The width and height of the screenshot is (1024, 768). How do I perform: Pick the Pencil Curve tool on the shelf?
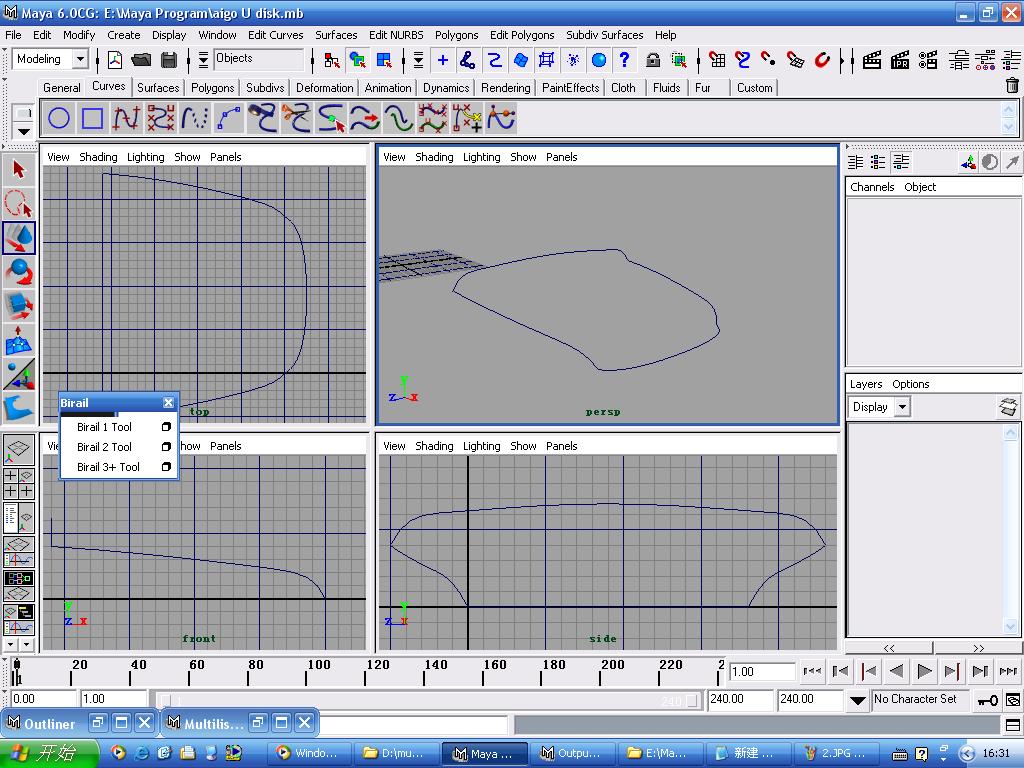(195, 118)
